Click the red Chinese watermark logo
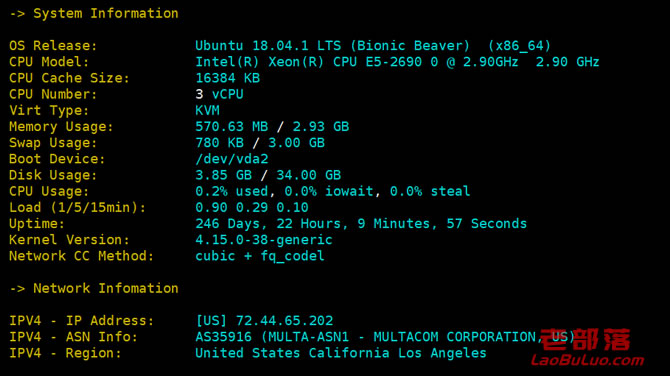670x376 pixels. tap(585, 340)
